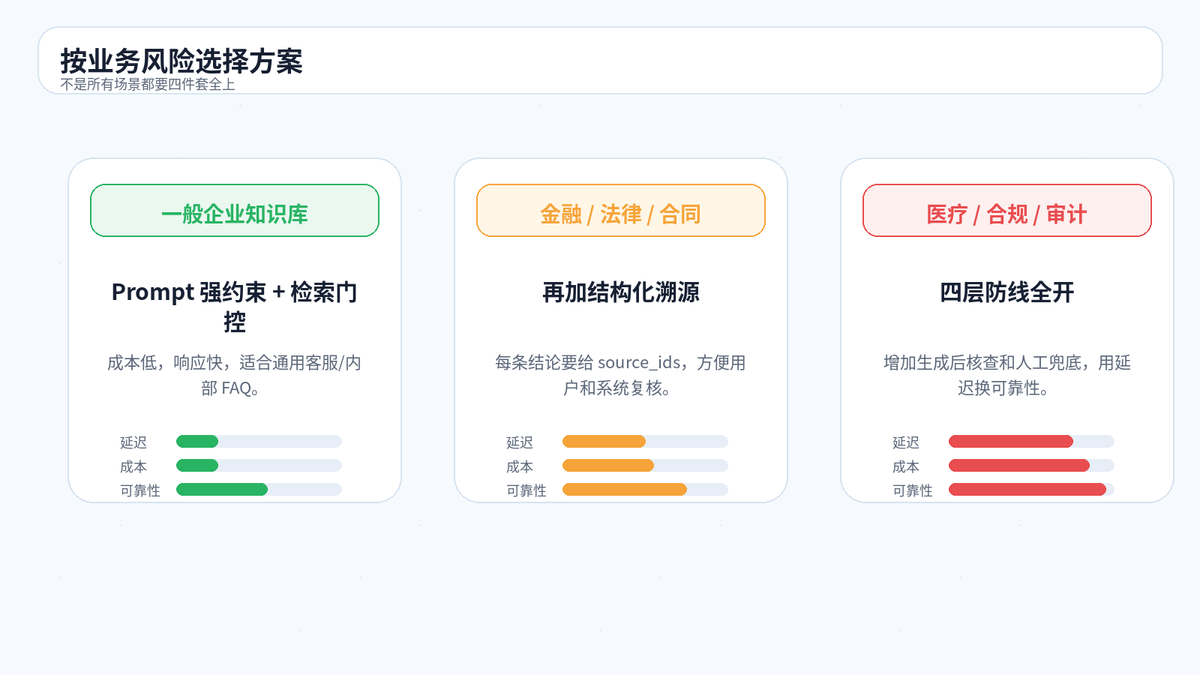
Task: Click the 按业务风险选择方案 title
Action: [x=181, y=61]
